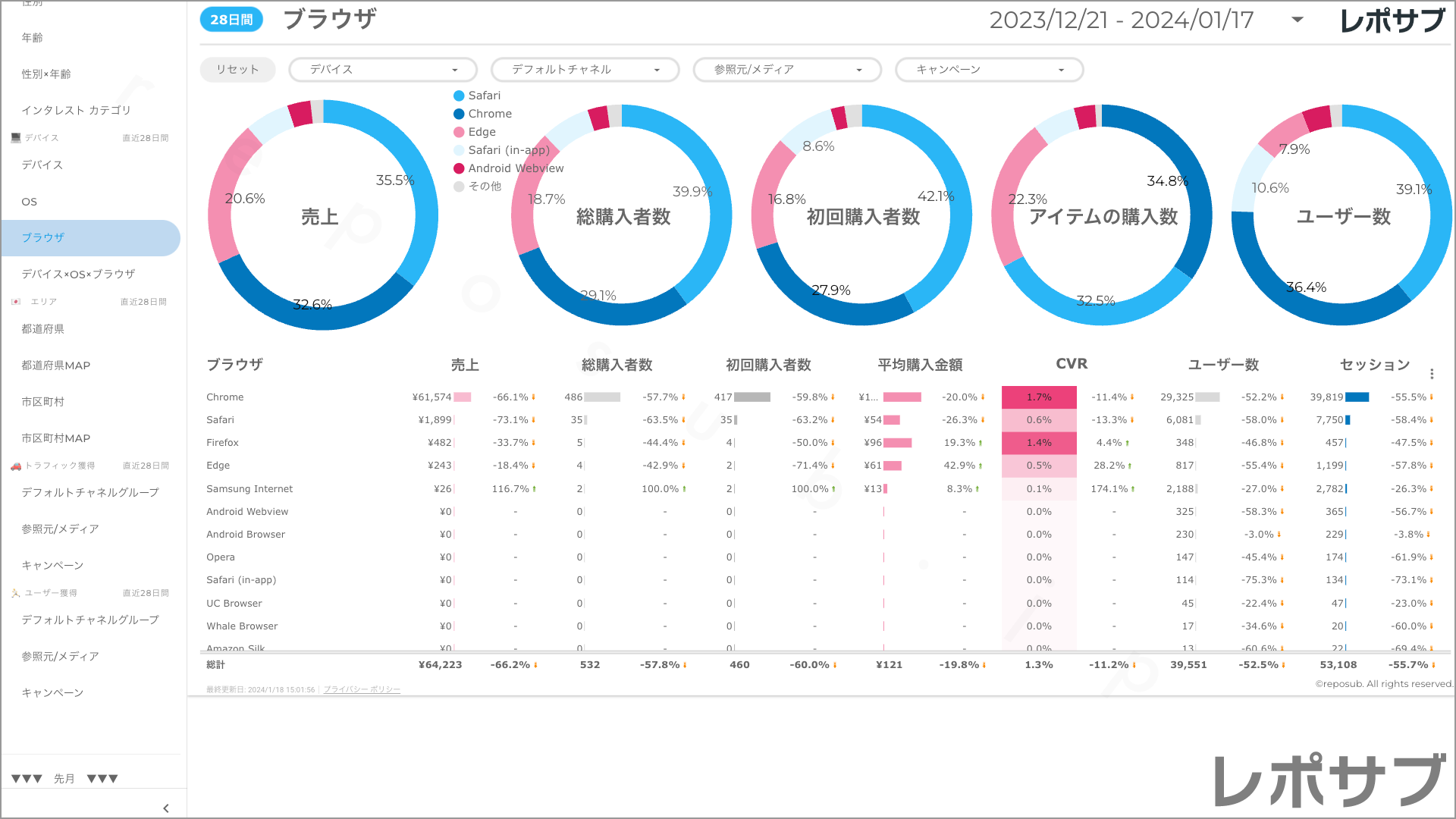This screenshot has height=819, width=1456.
Task: Click the レポサブ logo at top right
Action: coord(1392,20)
